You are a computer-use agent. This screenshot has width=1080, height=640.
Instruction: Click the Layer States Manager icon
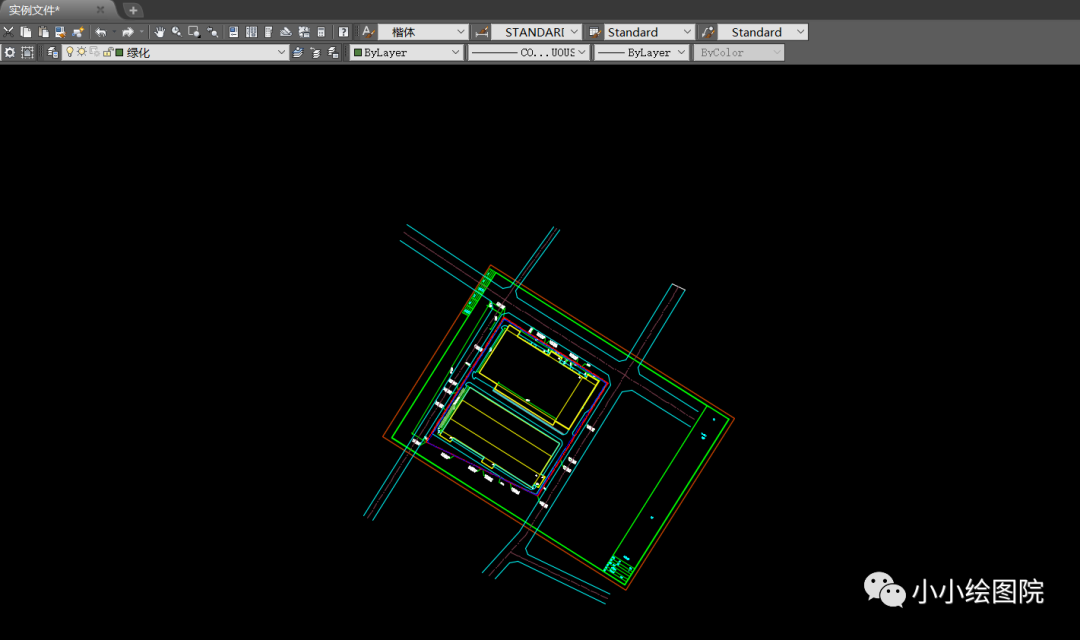(333, 52)
